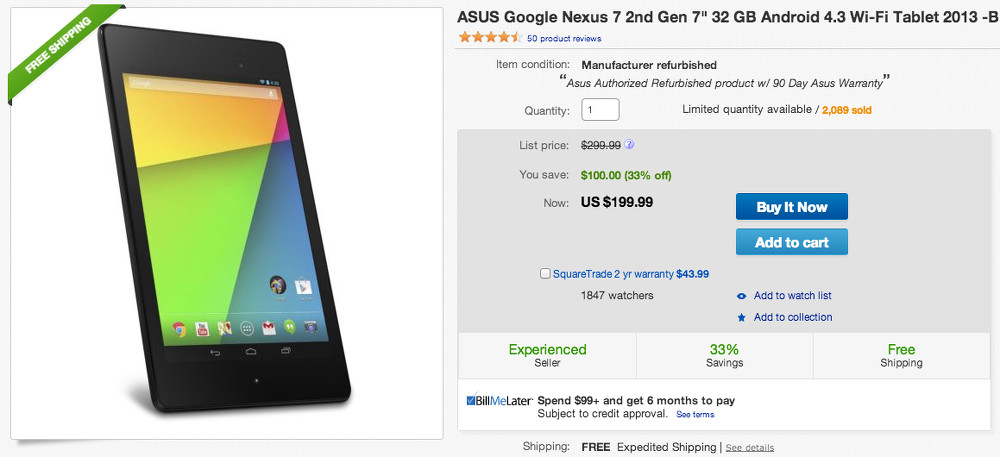Screen dimensions: 1000x457
Task: Click the BillMeLater logo
Action: [499, 401]
